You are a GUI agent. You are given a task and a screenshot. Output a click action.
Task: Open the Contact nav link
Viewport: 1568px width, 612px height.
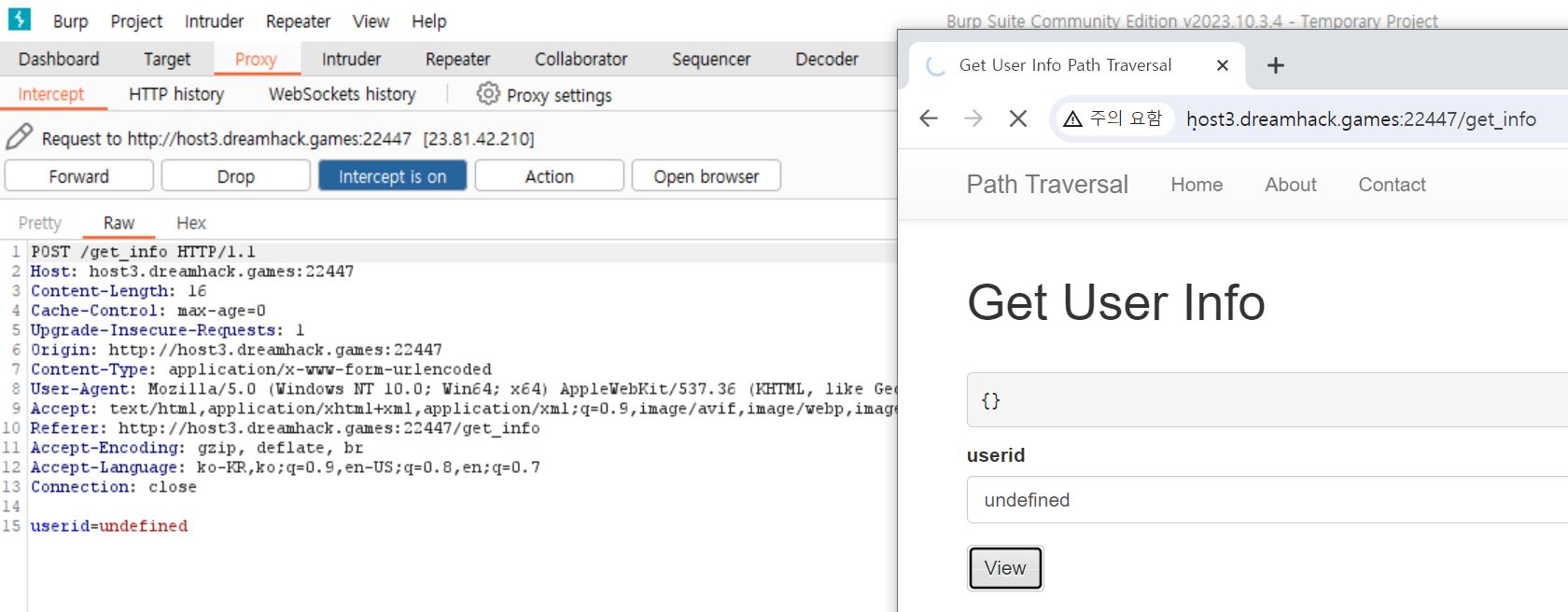(x=1392, y=185)
